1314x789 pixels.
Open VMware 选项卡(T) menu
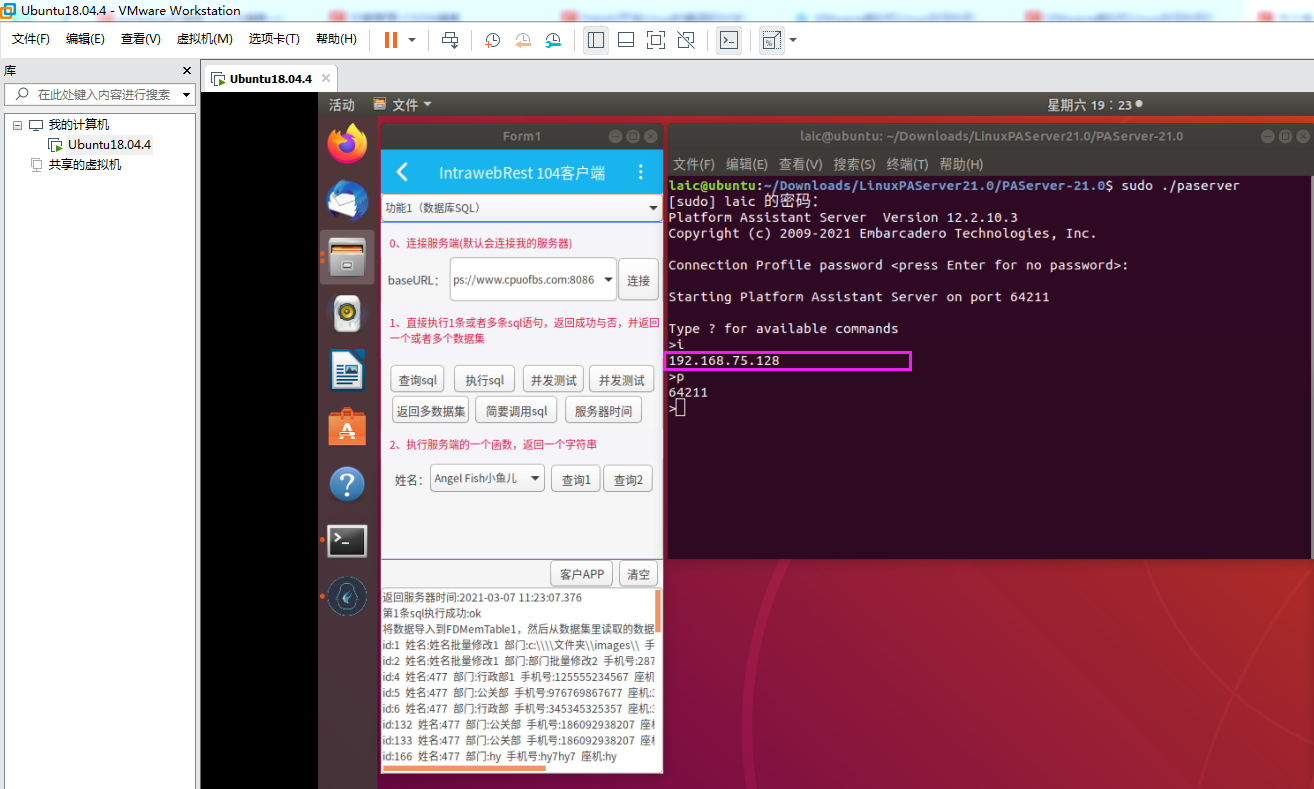click(x=274, y=39)
